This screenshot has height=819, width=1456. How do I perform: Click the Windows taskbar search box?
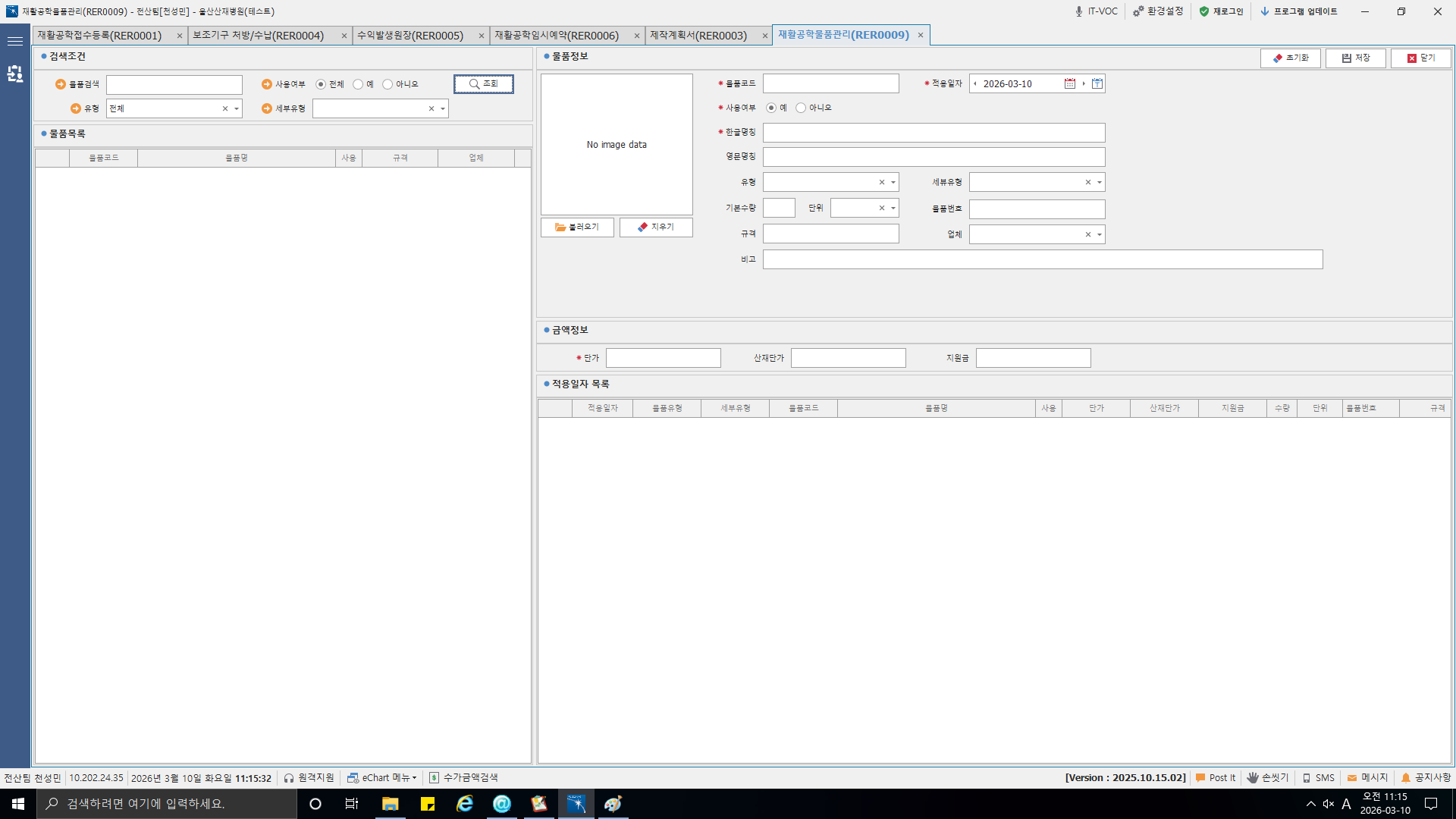coord(167,804)
